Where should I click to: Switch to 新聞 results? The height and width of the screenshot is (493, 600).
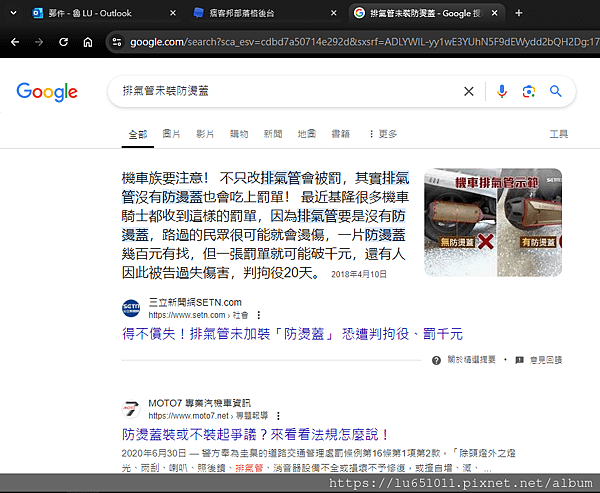point(273,134)
